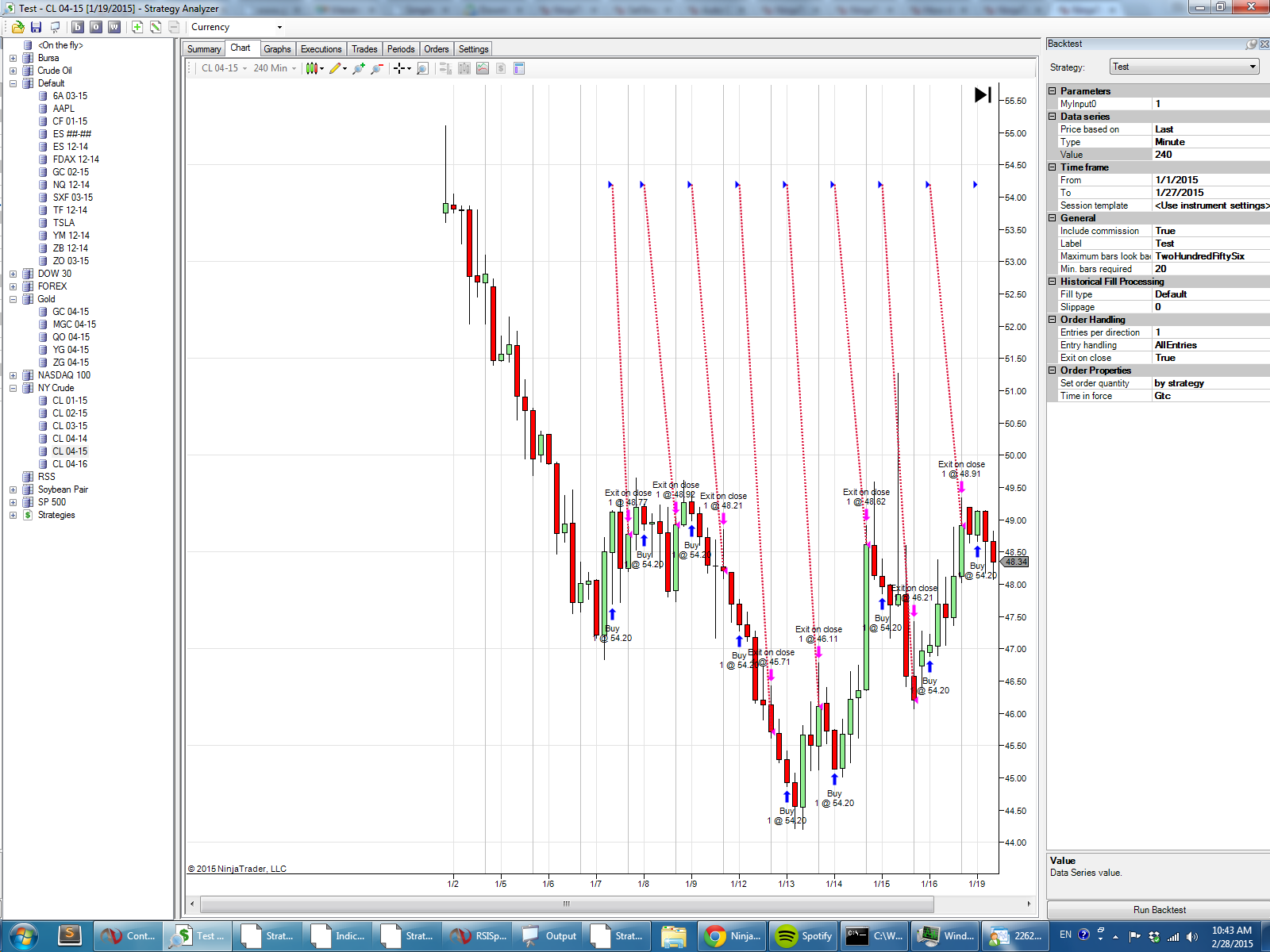The width and height of the screenshot is (1270, 952).
Task: Click the 'o' optimize toolbar button
Action: point(95,27)
